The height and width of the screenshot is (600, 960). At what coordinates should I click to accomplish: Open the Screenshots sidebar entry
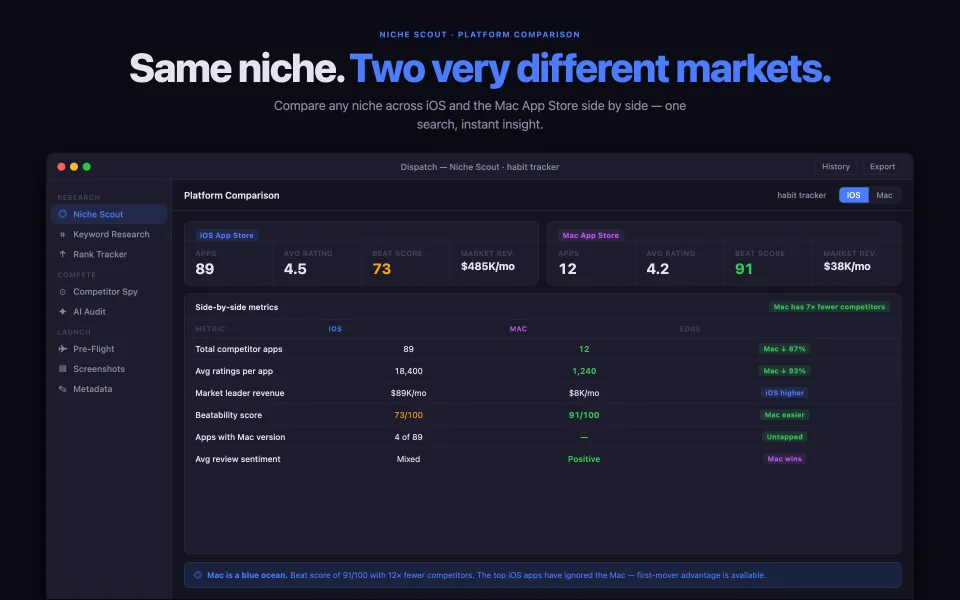(109, 369)
